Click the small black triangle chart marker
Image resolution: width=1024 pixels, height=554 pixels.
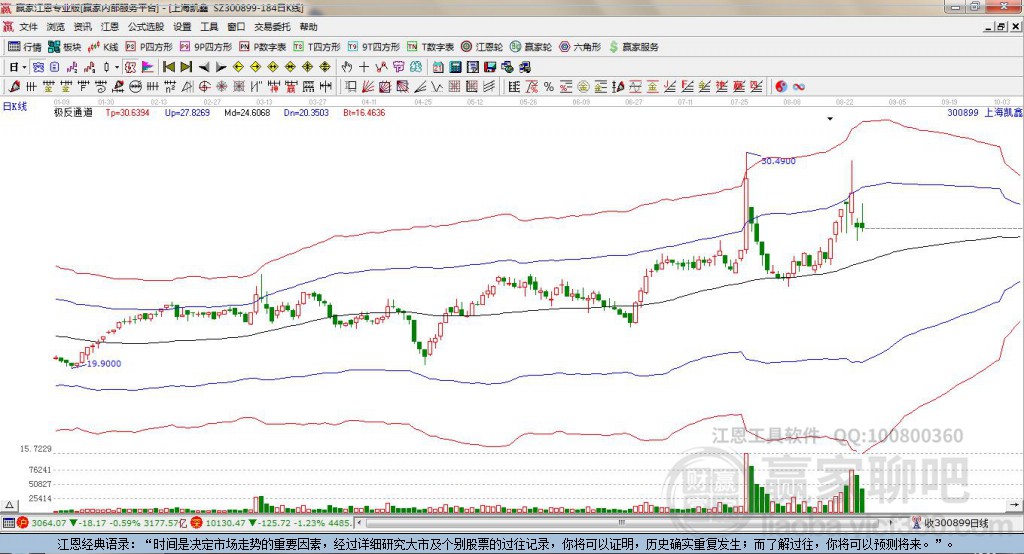[830, 119]
